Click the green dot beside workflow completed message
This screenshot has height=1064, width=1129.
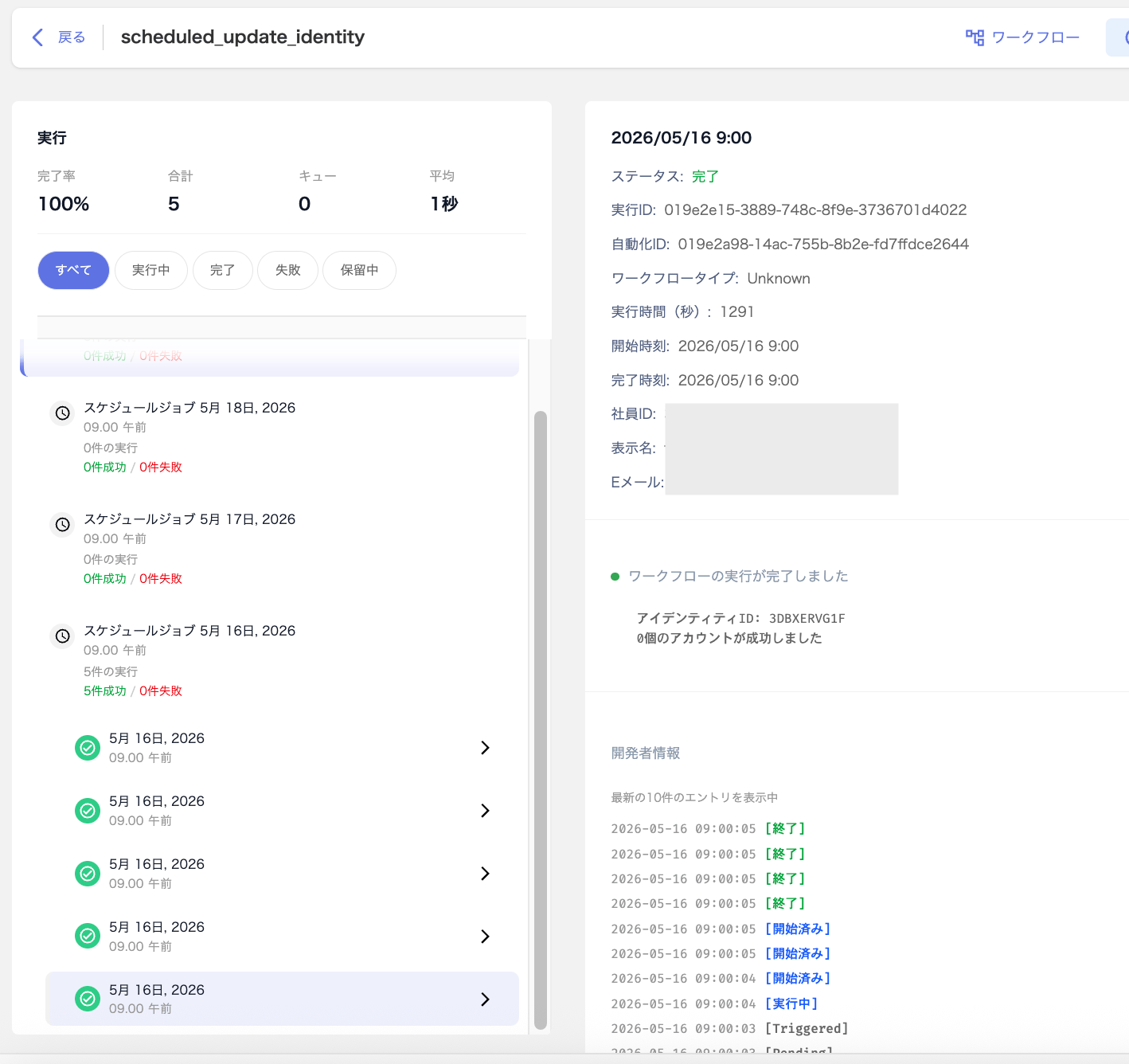point(615,577)
